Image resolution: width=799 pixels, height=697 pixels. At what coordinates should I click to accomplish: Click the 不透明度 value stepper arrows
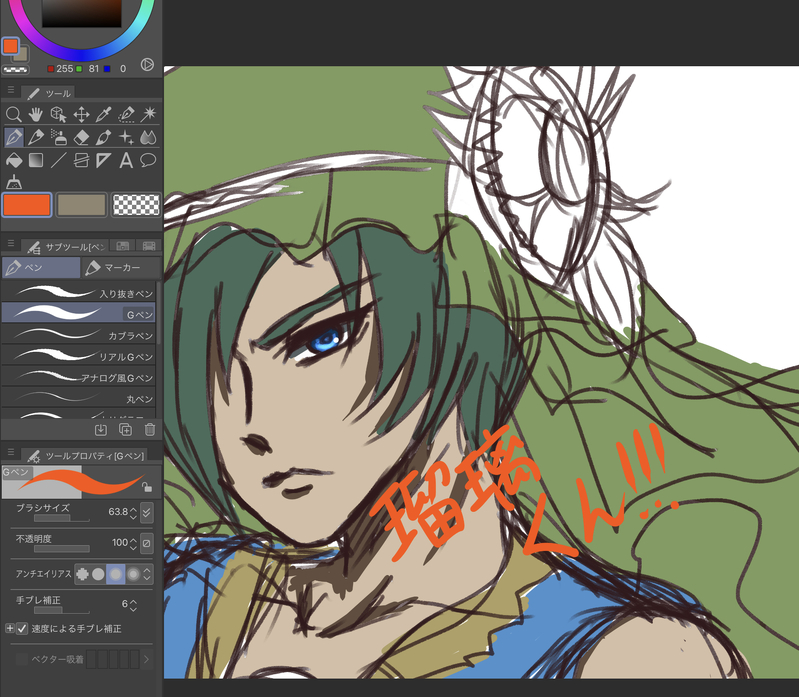[134, 543]
